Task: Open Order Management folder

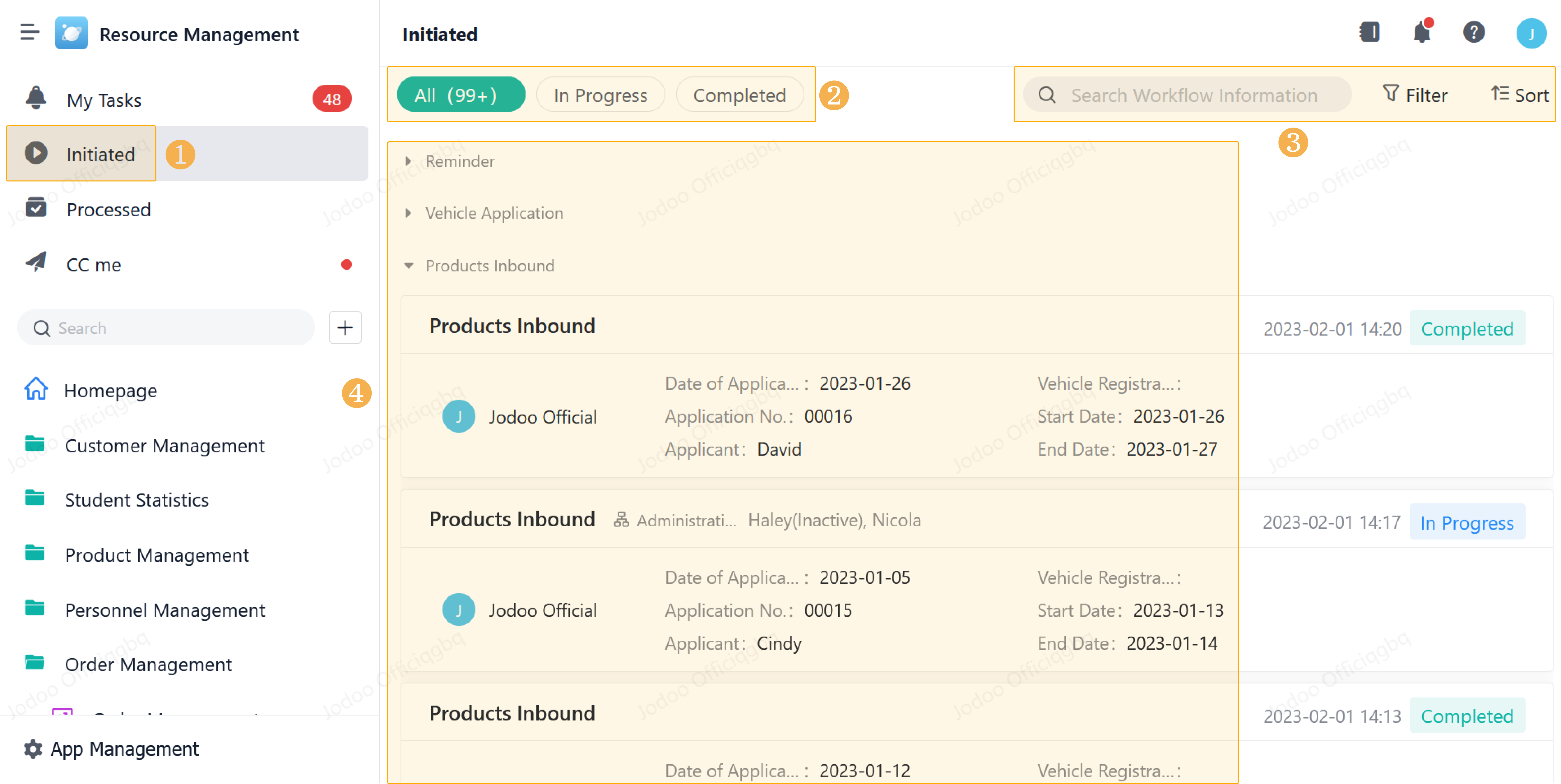Action: (x=187, y=664)
